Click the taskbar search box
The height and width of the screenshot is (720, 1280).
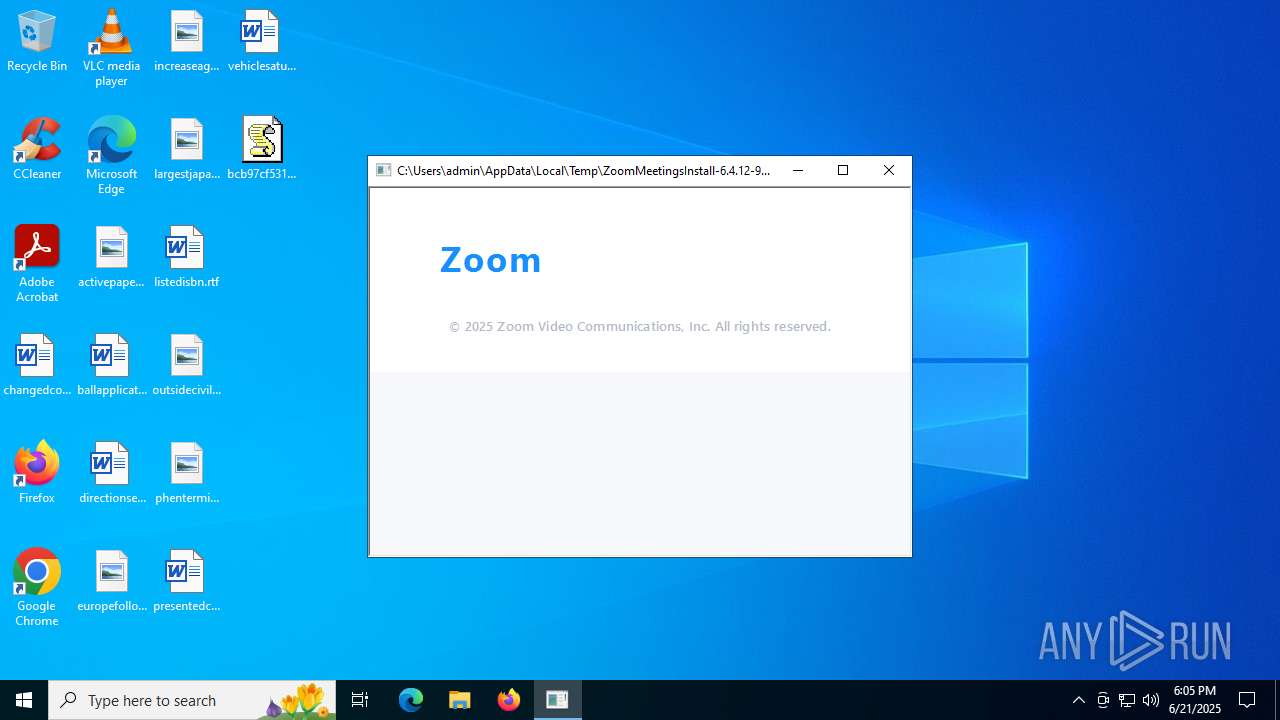point(192,700)
